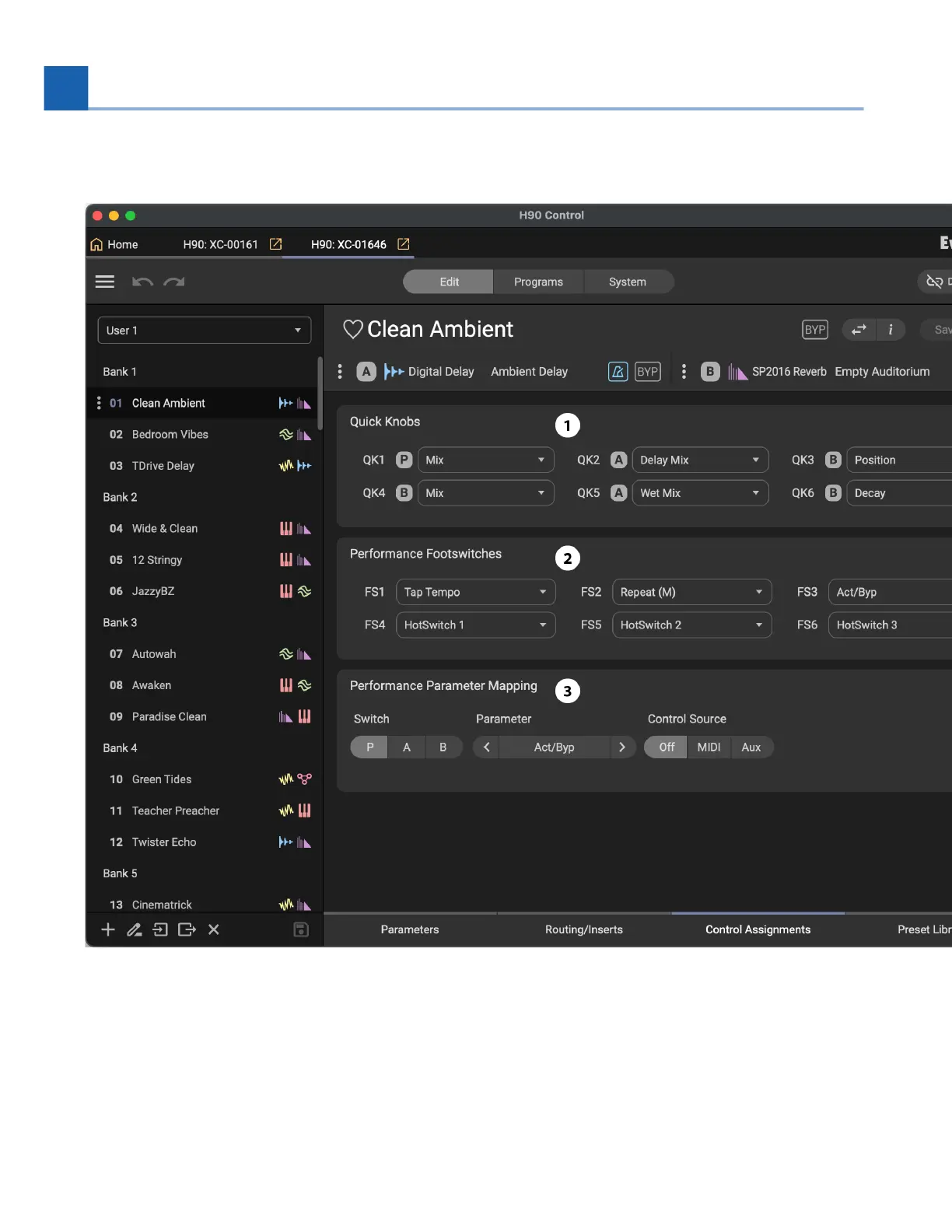
Task: Expand the FS1 Tap Tempo dropdown
Action: 475,592
